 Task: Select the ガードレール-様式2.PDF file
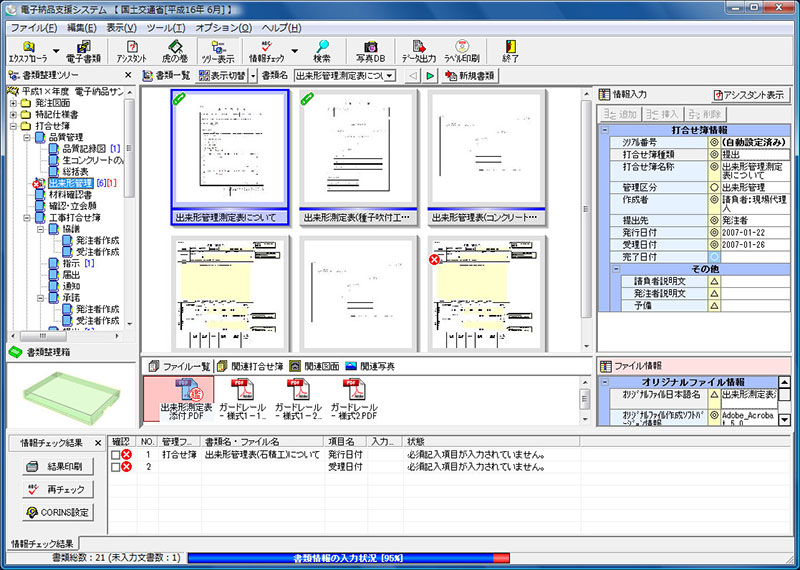[x=354, y=399]
